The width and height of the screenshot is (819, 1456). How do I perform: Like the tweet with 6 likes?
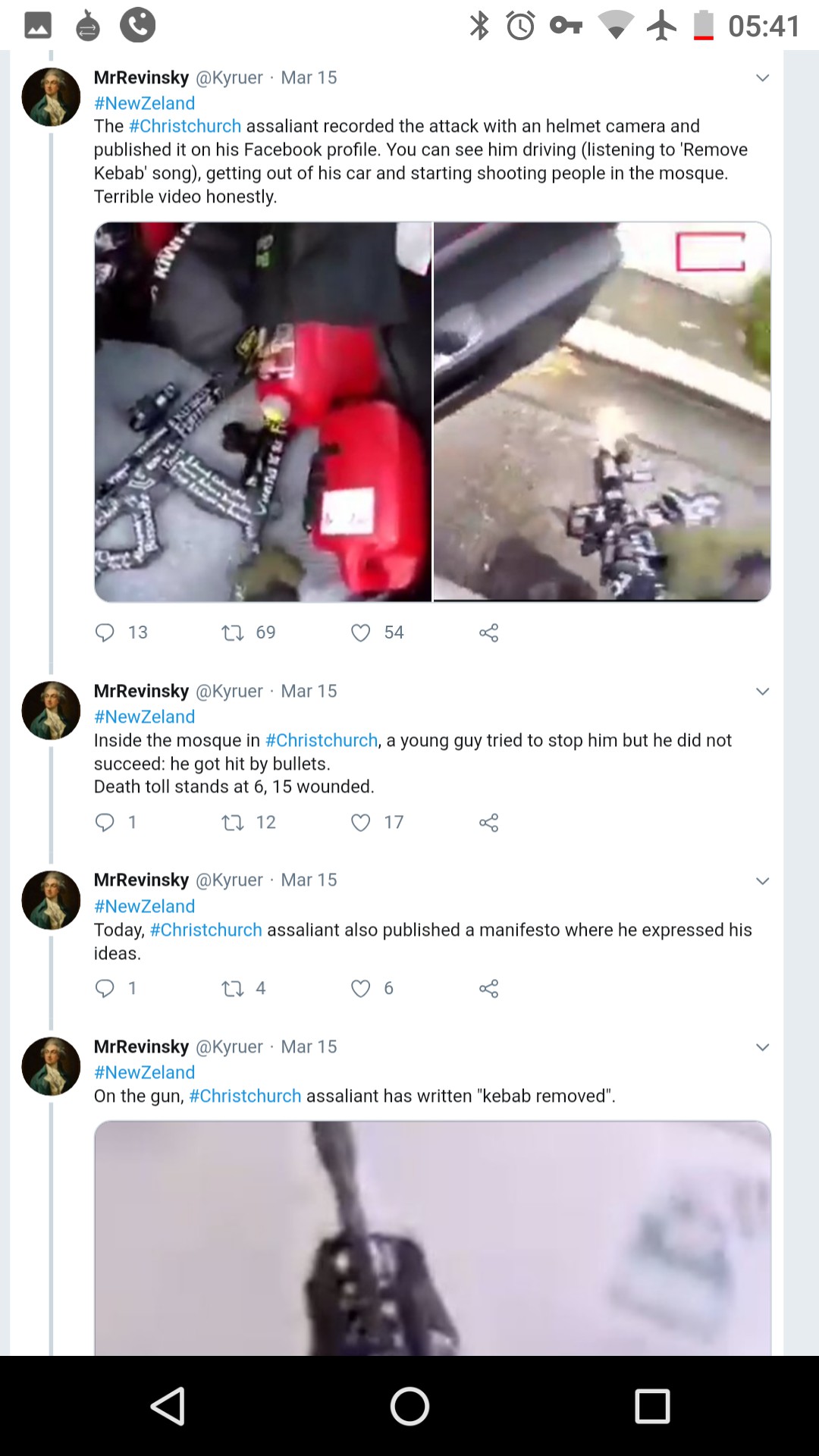point(361,988)
